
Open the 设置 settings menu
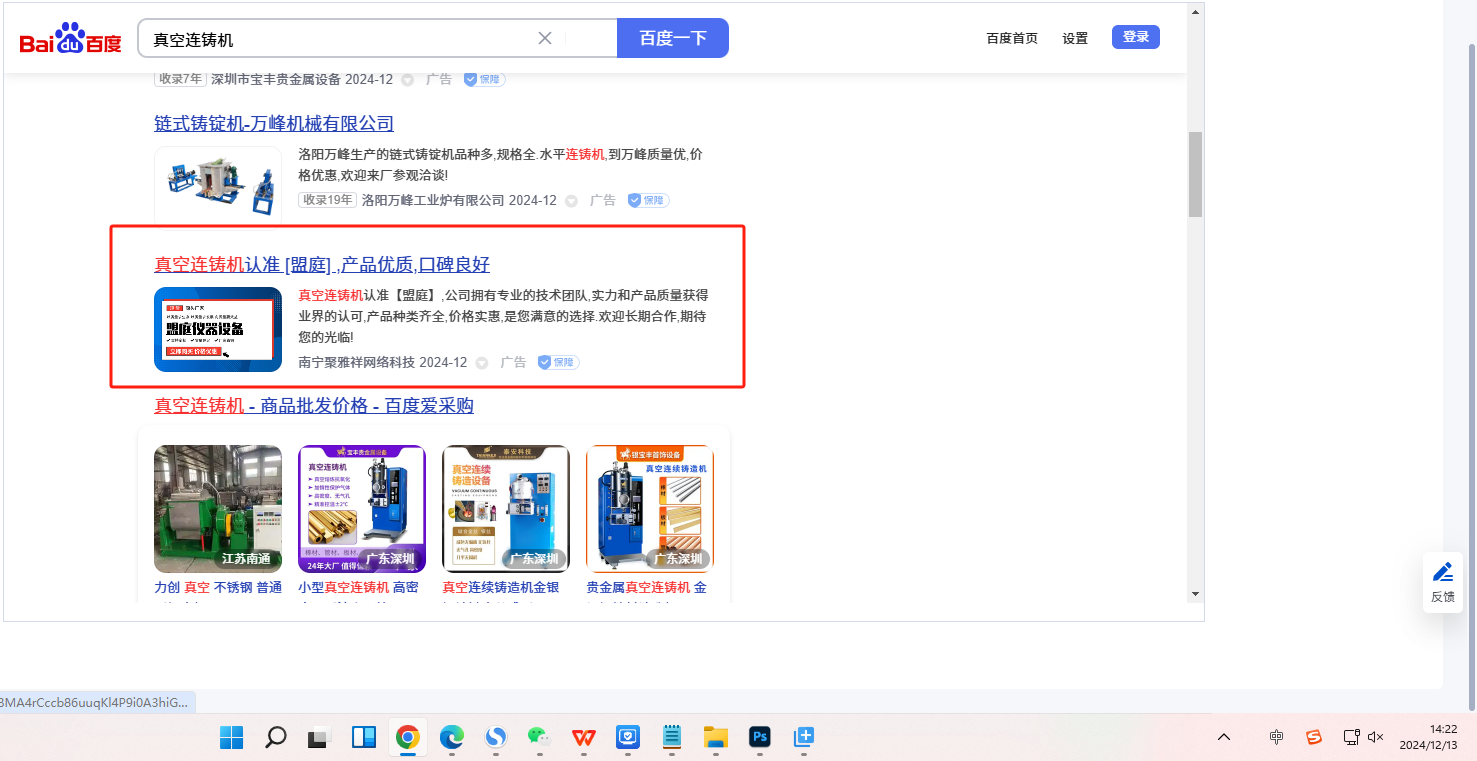tap(1075, 38)
